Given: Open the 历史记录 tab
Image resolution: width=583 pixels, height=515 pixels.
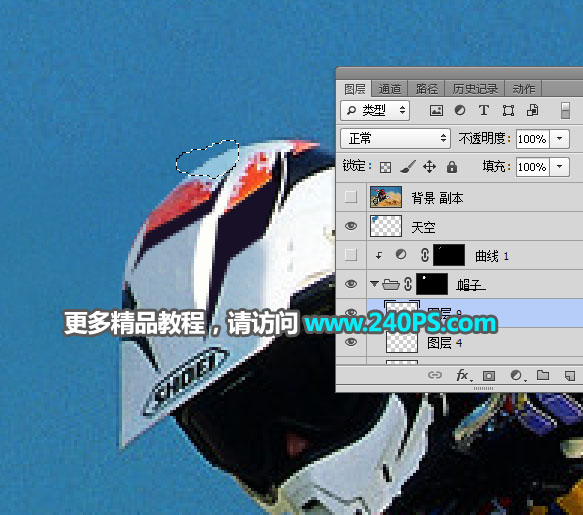Looking at the screenshot, I should coord(475,89).
